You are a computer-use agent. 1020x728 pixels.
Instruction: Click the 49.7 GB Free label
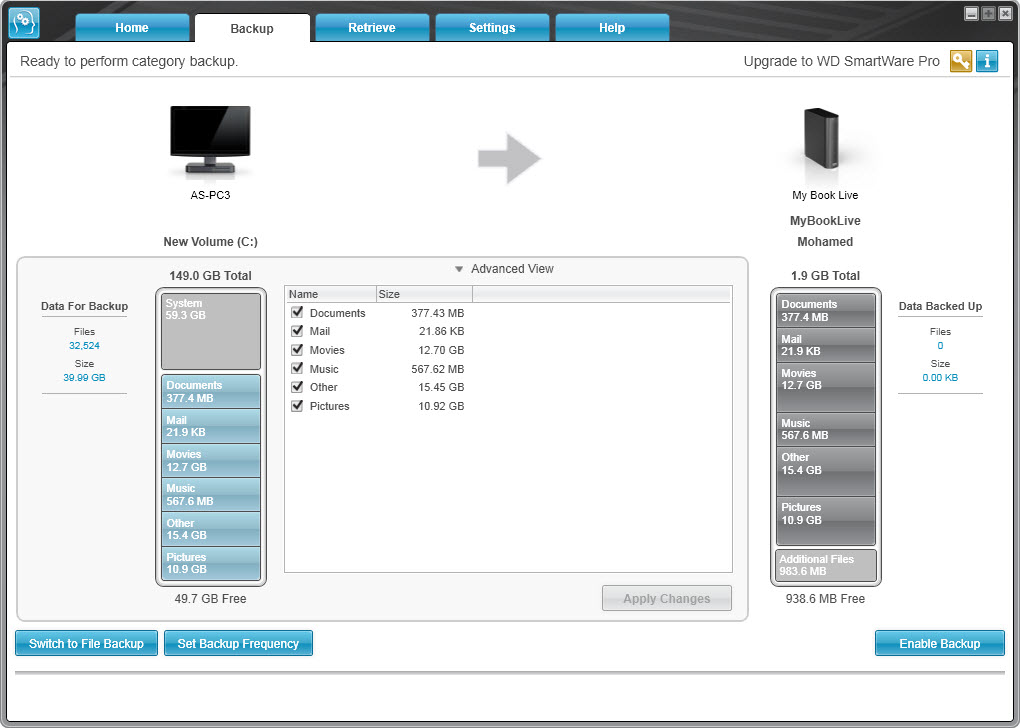tap(210, 599)
